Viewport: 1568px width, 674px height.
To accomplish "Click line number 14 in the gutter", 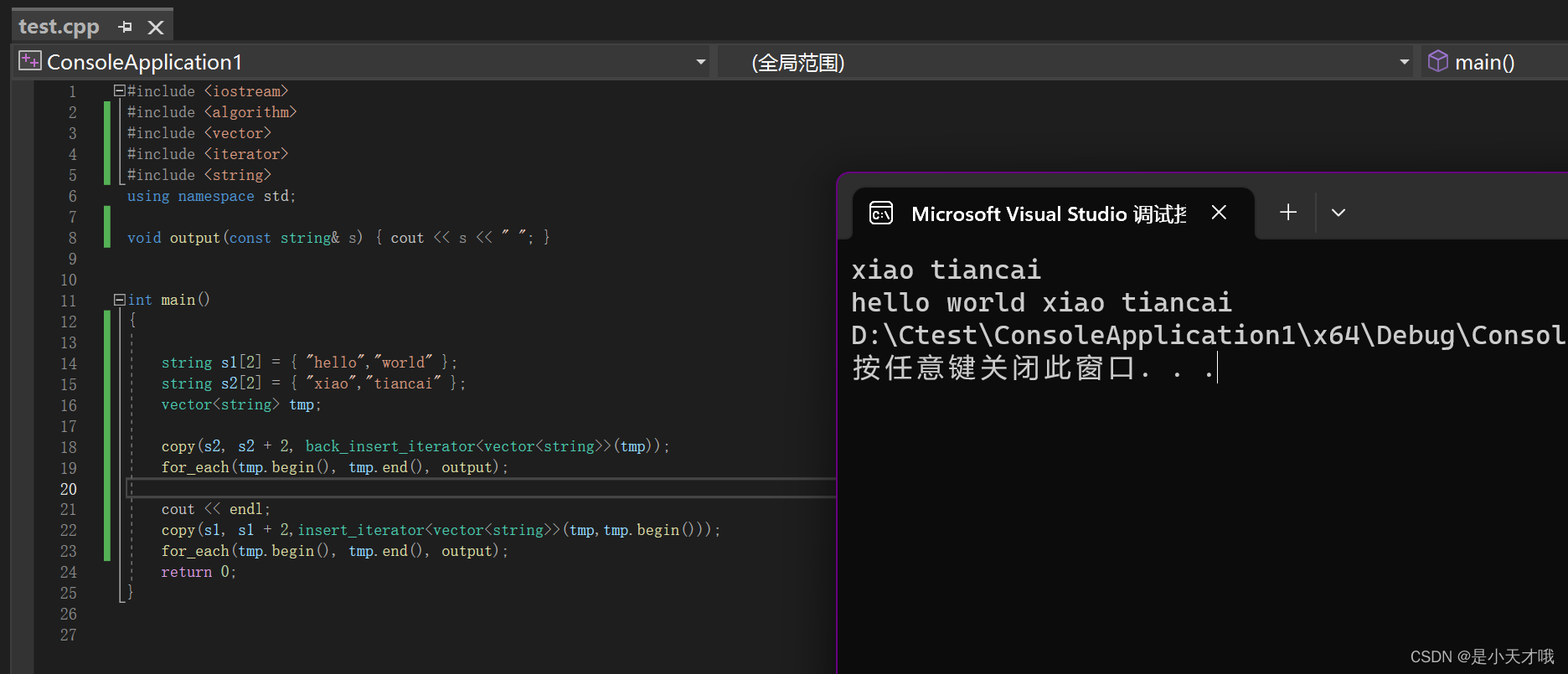I will click(69, 363).
